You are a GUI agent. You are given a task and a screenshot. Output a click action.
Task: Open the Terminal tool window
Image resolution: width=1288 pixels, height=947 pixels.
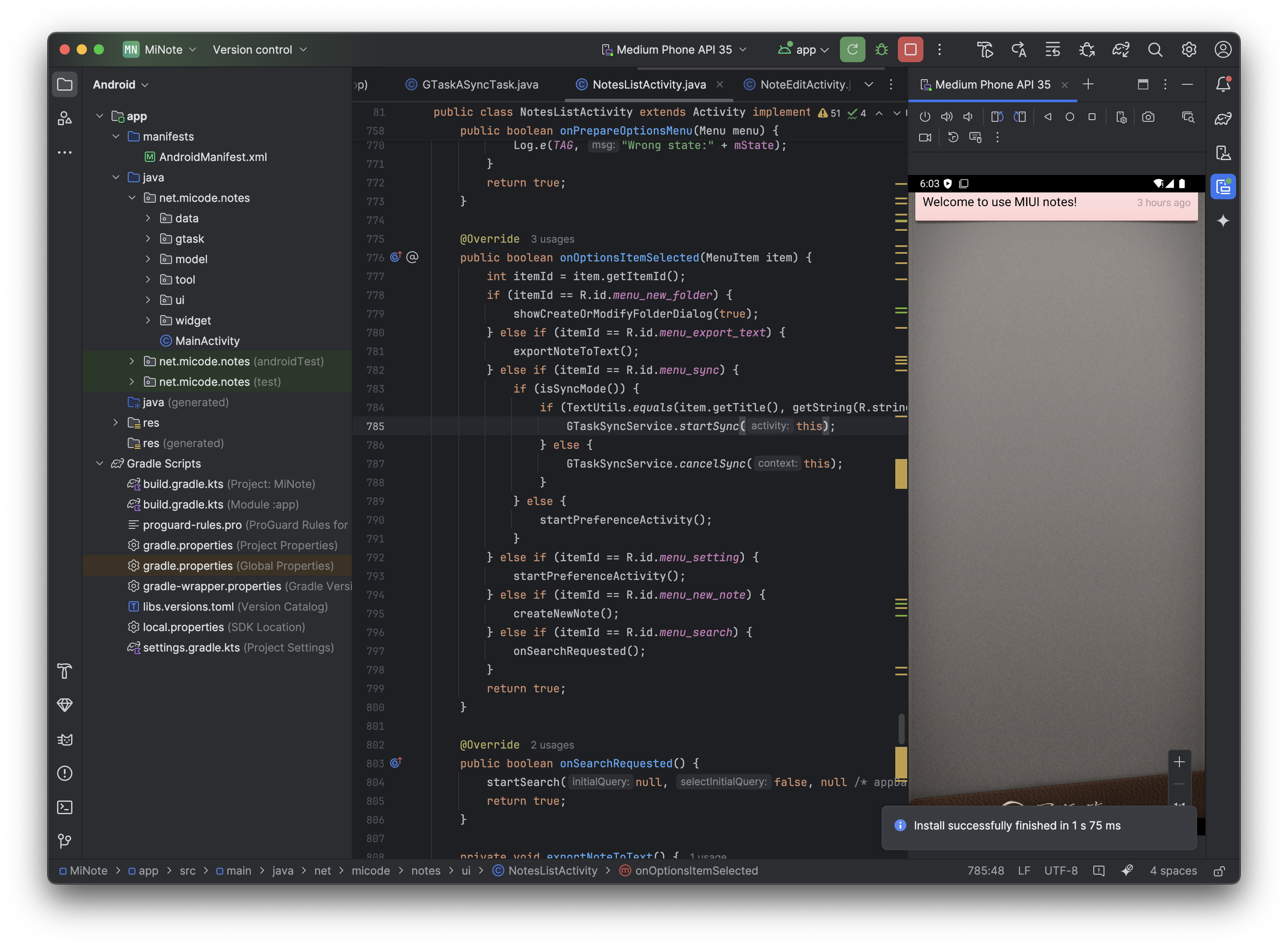(65, 807)
